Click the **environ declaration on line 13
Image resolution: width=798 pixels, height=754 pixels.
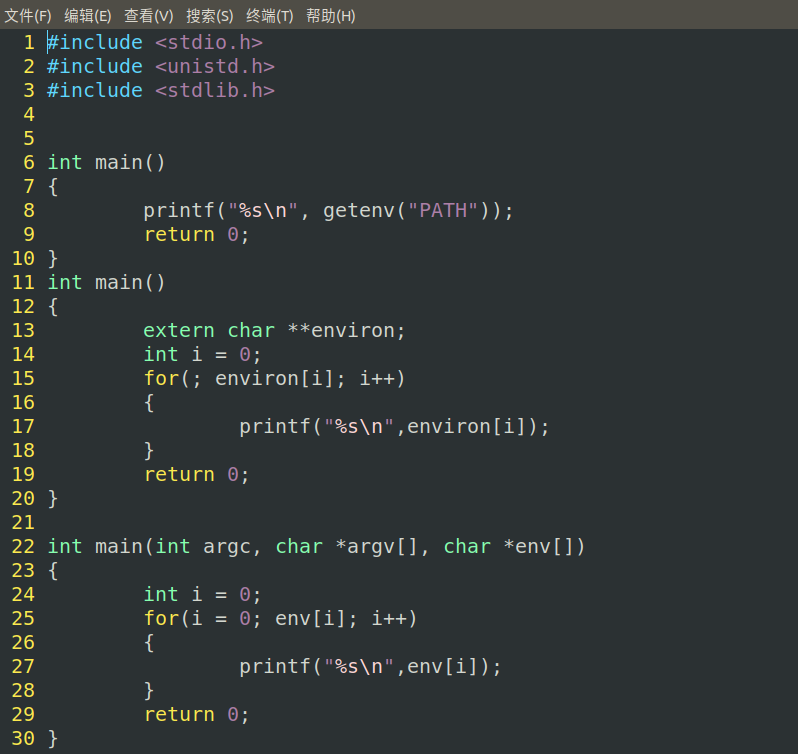point(346,330)
